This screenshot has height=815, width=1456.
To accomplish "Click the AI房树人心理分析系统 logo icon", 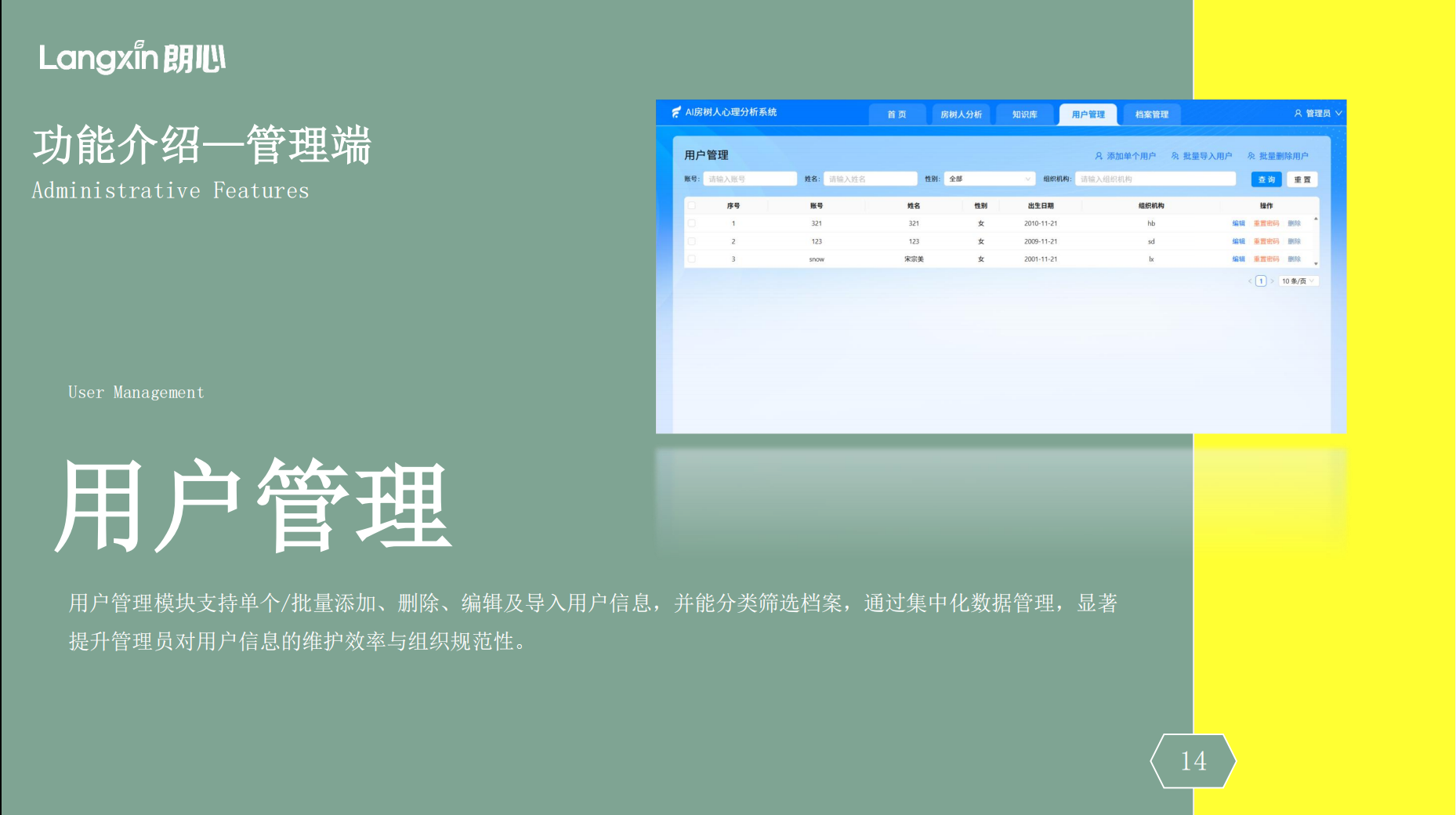I will coord(676,112).
